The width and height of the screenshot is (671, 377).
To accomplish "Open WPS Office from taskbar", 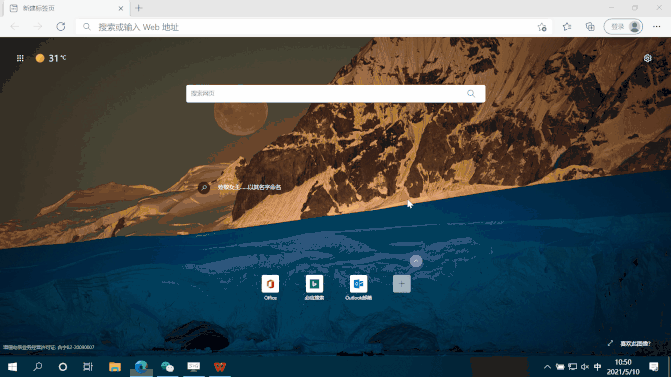I will pos(220,367).
